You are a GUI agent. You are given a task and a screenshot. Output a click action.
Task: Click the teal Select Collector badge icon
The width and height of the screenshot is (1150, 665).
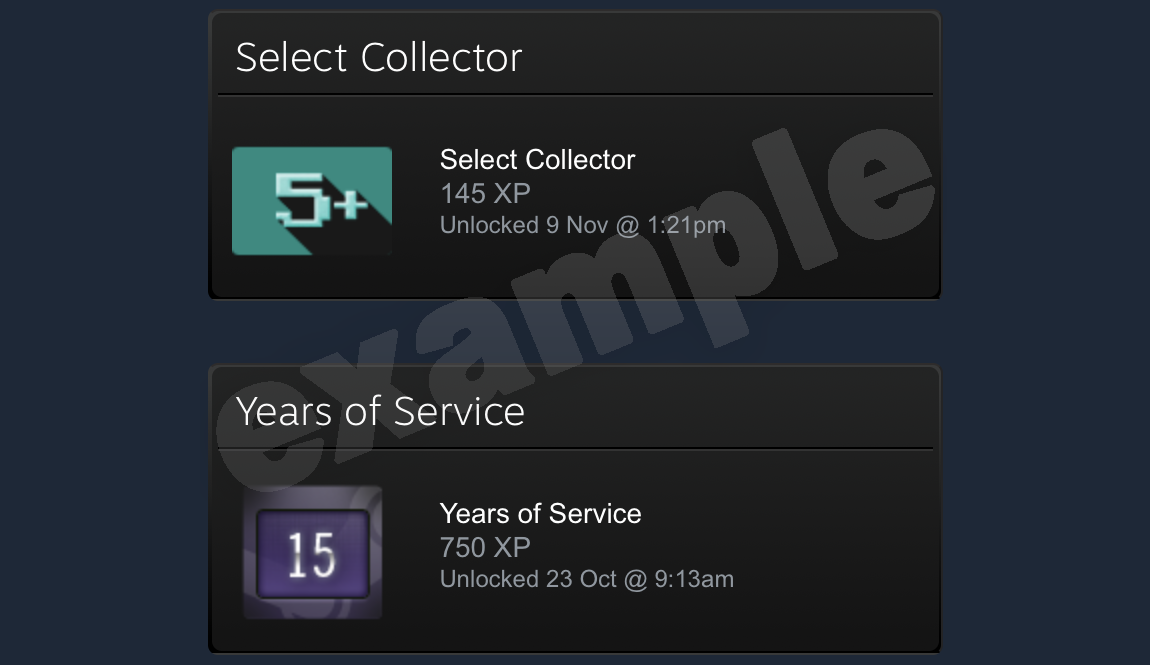click(x=312, y=201)
